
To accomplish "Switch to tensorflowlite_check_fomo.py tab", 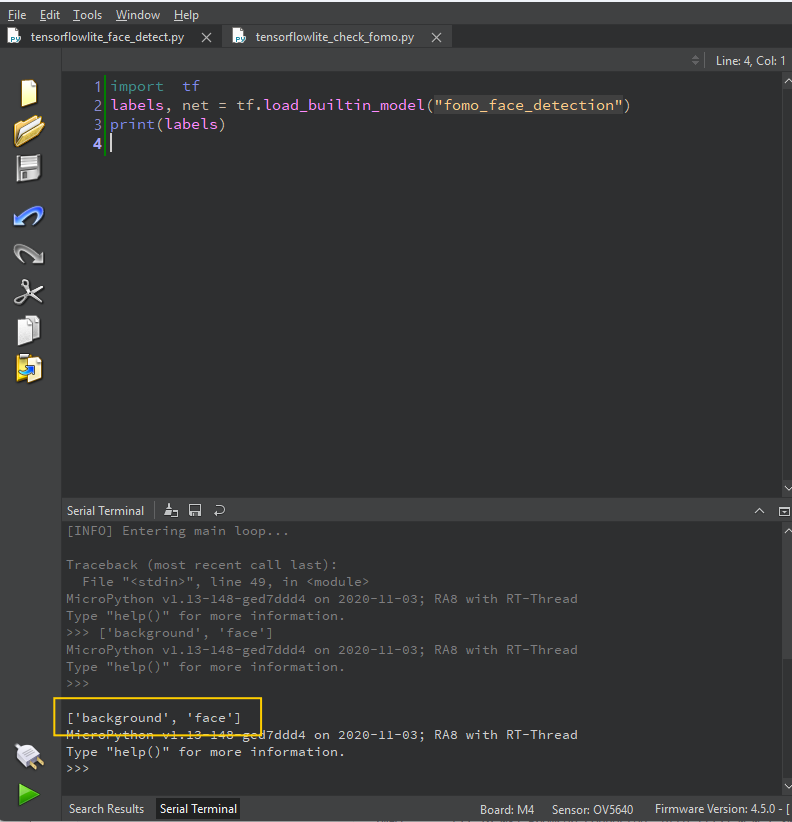I will coord(334,37).
